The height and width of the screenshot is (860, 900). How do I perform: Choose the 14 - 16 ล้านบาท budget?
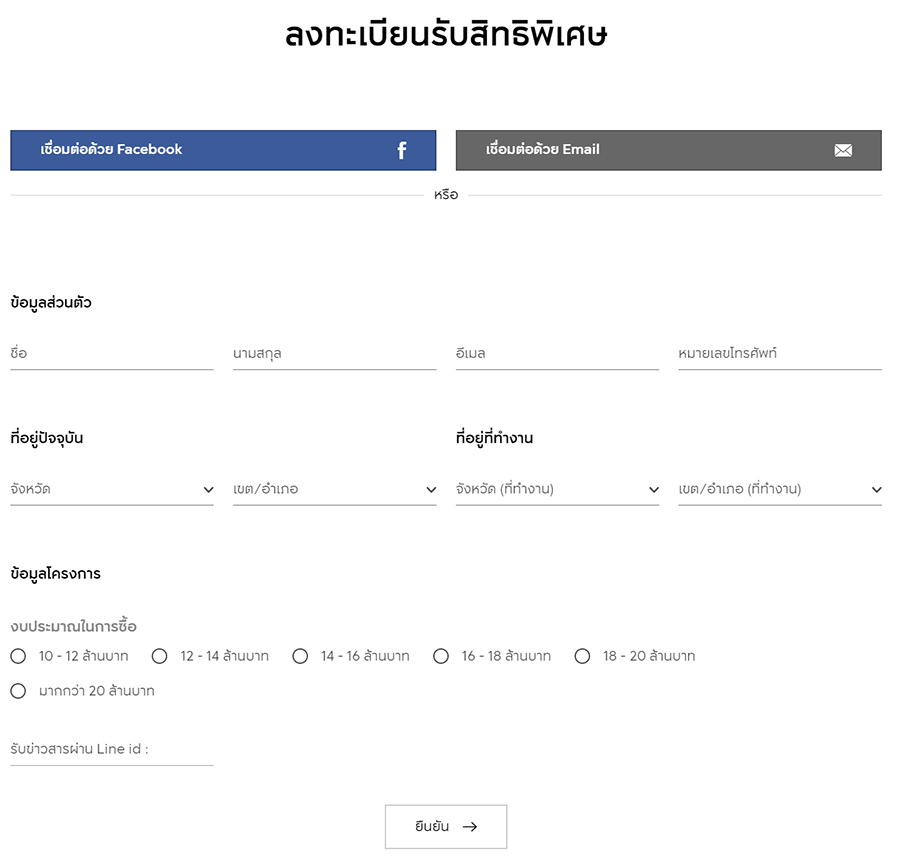(x=300, y=656)
